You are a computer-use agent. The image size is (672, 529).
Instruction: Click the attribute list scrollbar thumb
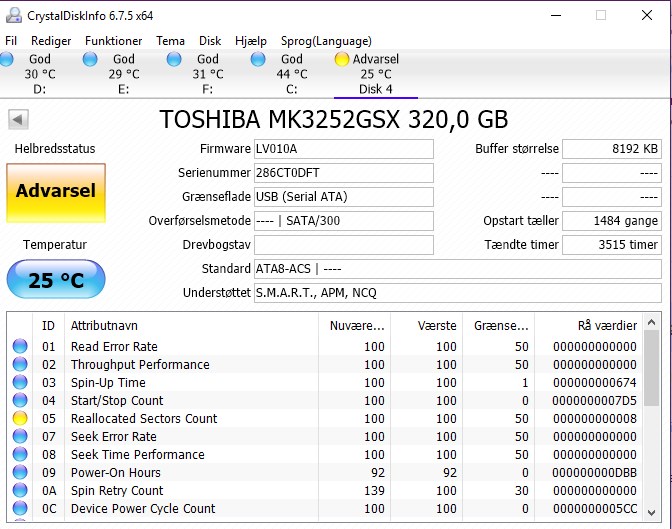coord(652,368)
